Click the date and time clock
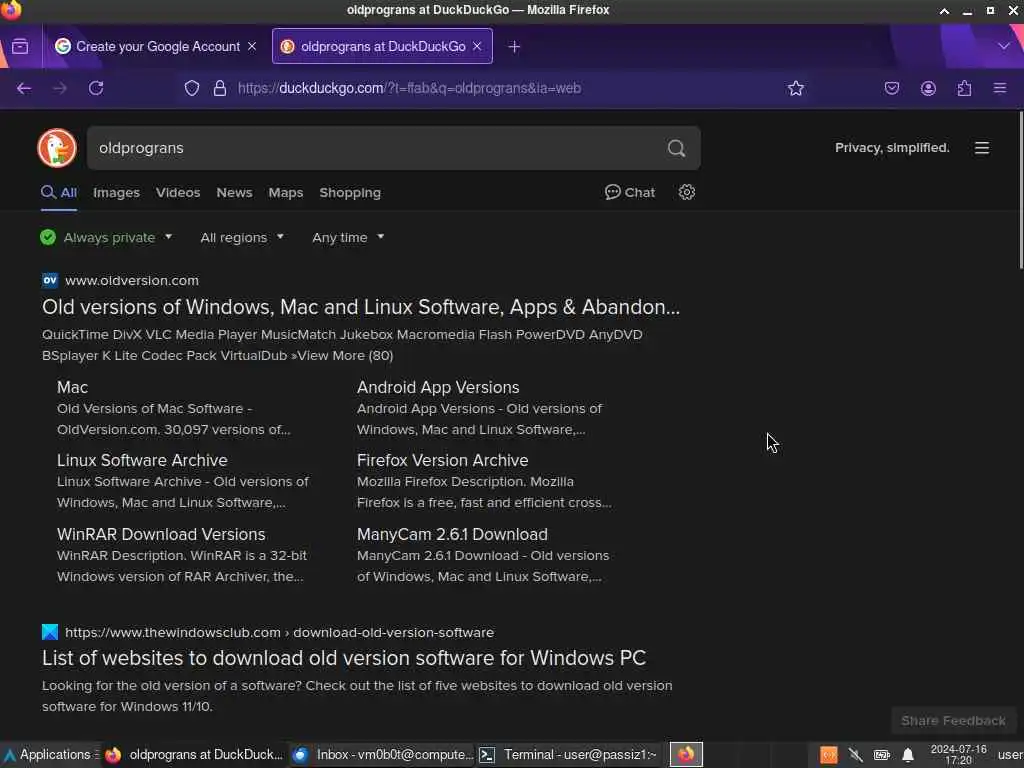This screenshot has height=768, width=1024. pyautogui.click(x=958, y=755)
